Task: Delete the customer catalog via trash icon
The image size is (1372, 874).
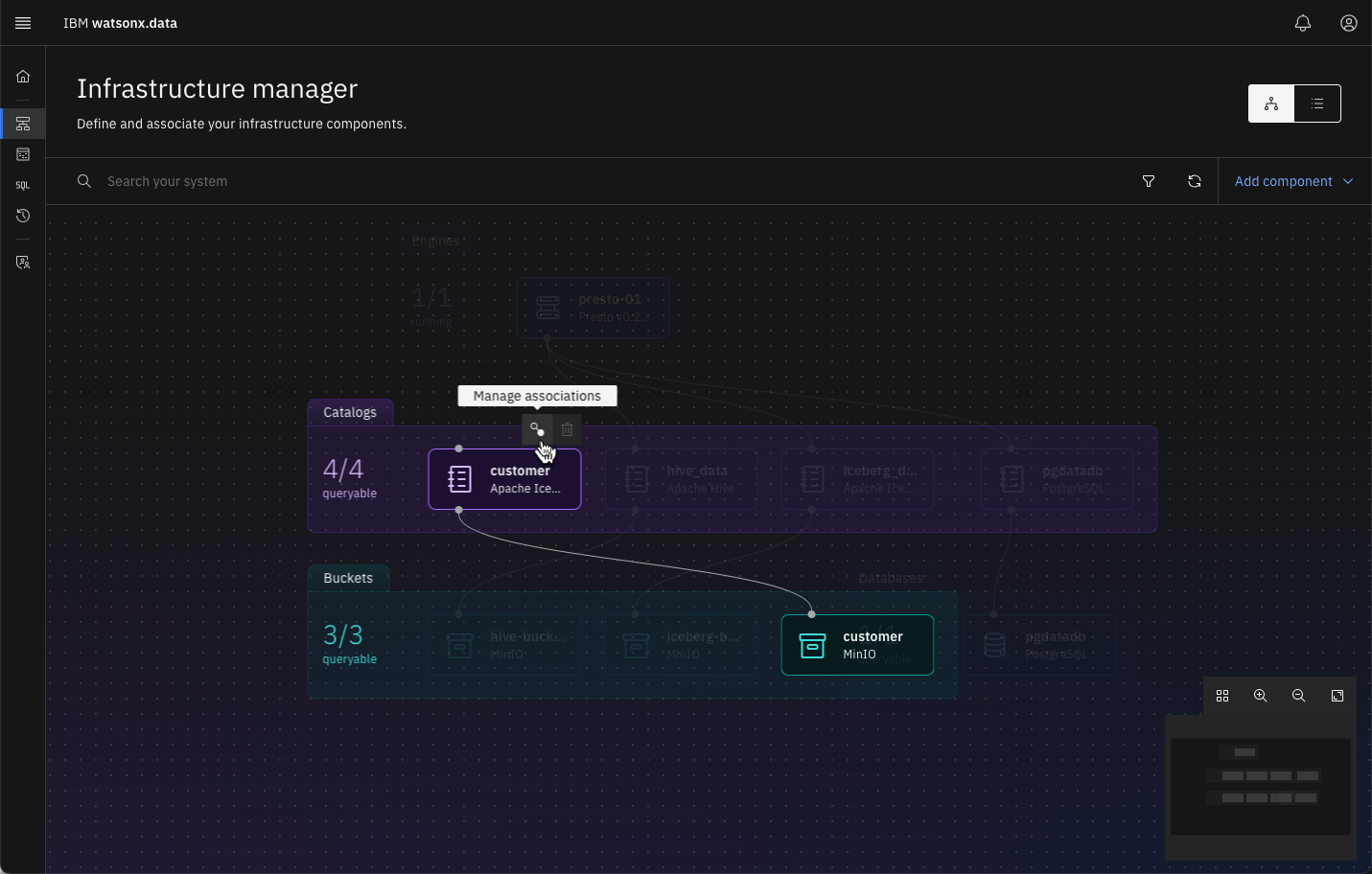Action: [567, 429]
